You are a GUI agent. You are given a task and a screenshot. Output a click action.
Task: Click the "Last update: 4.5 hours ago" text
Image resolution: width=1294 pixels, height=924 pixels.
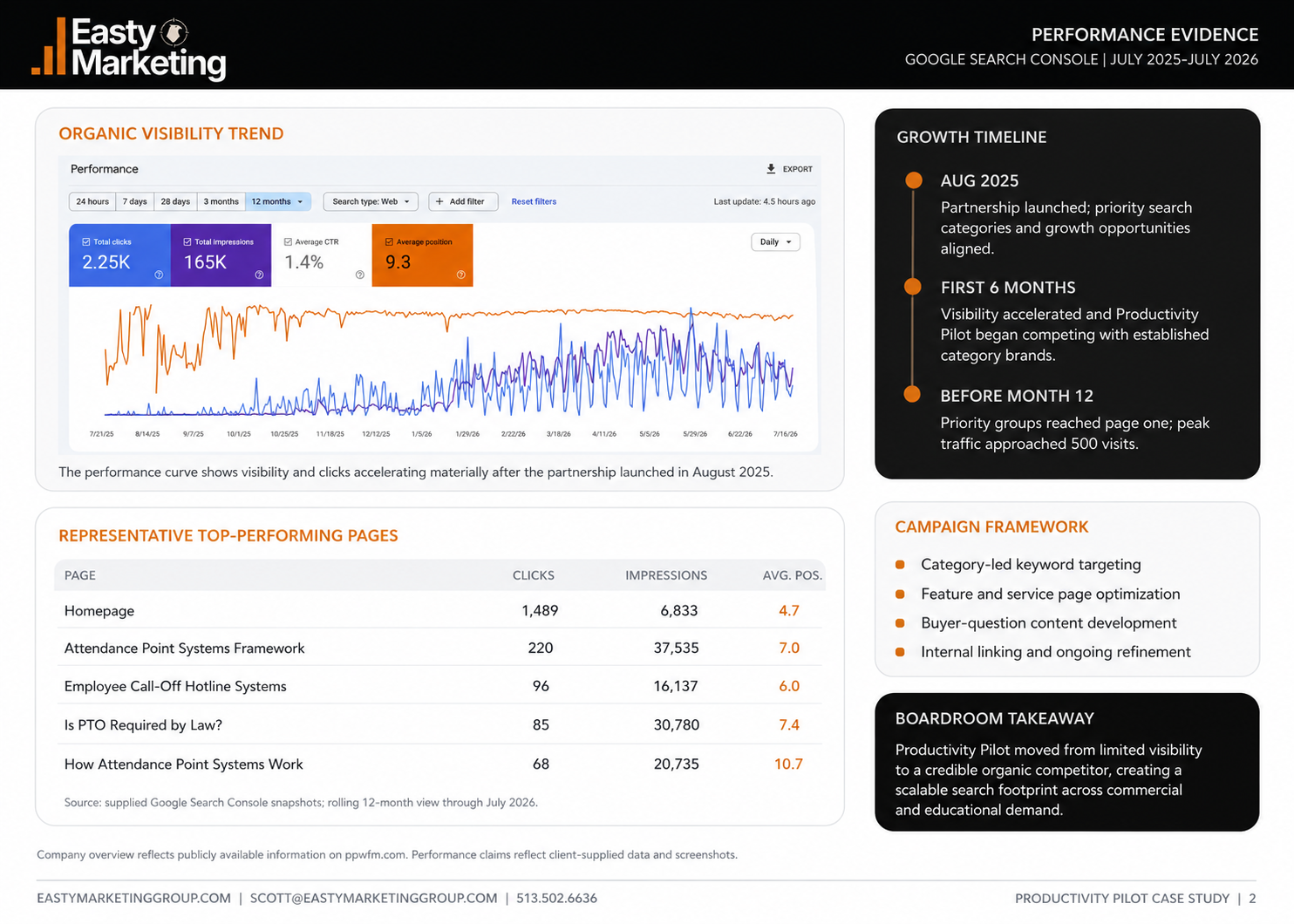[765, 201]
